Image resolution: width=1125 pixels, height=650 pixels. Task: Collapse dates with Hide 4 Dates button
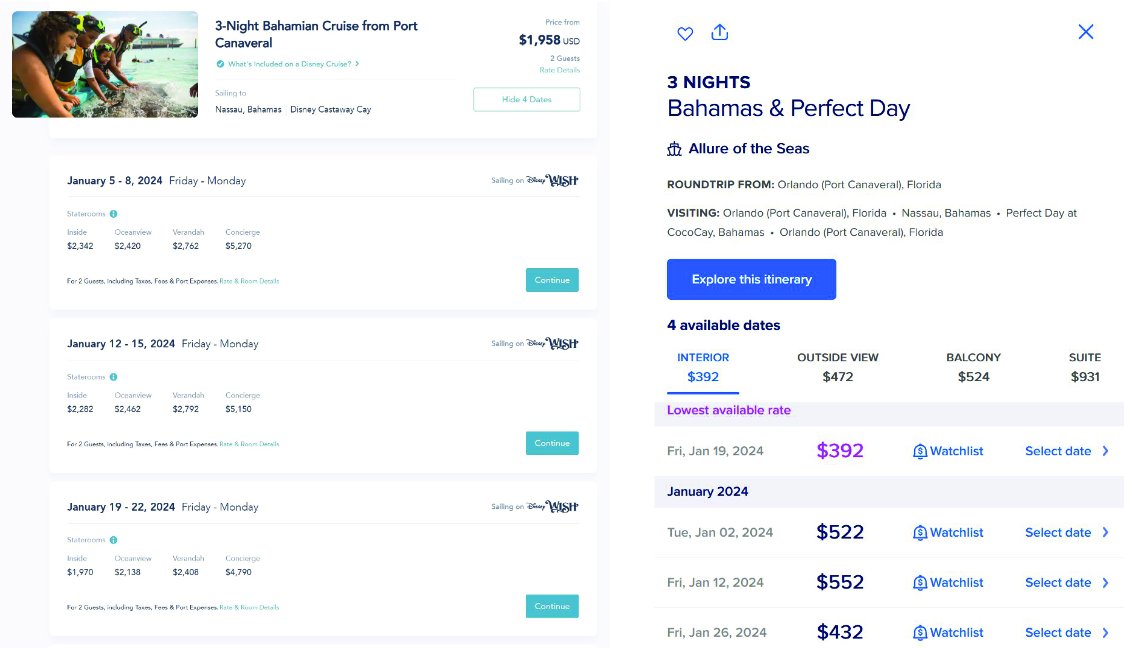[x=527, y=100]
